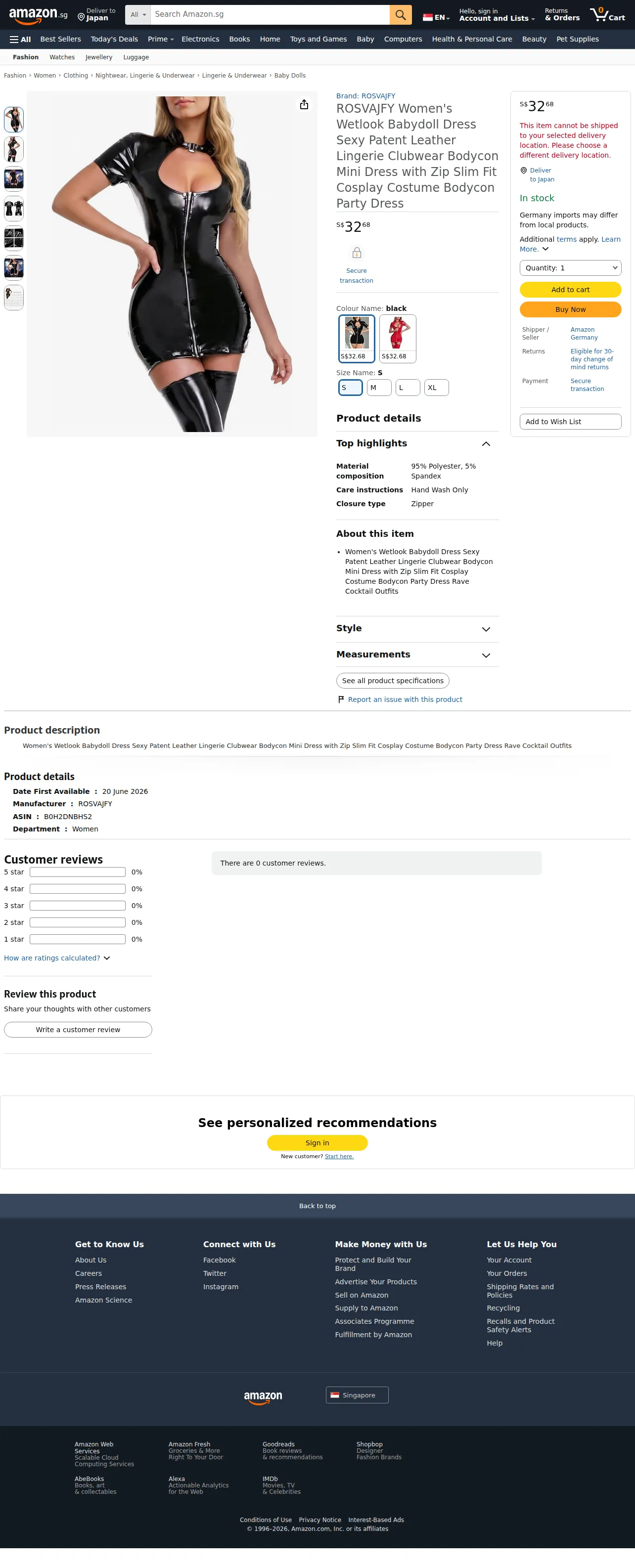The width and height of the screenshot is (635, 1568).
Task: Choose size L option
Action: (408, 388)
